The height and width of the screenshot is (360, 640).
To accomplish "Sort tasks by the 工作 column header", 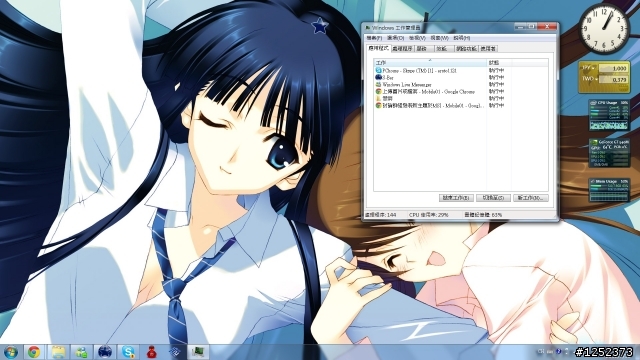I will pyautogui.click(x=430, y=63).
